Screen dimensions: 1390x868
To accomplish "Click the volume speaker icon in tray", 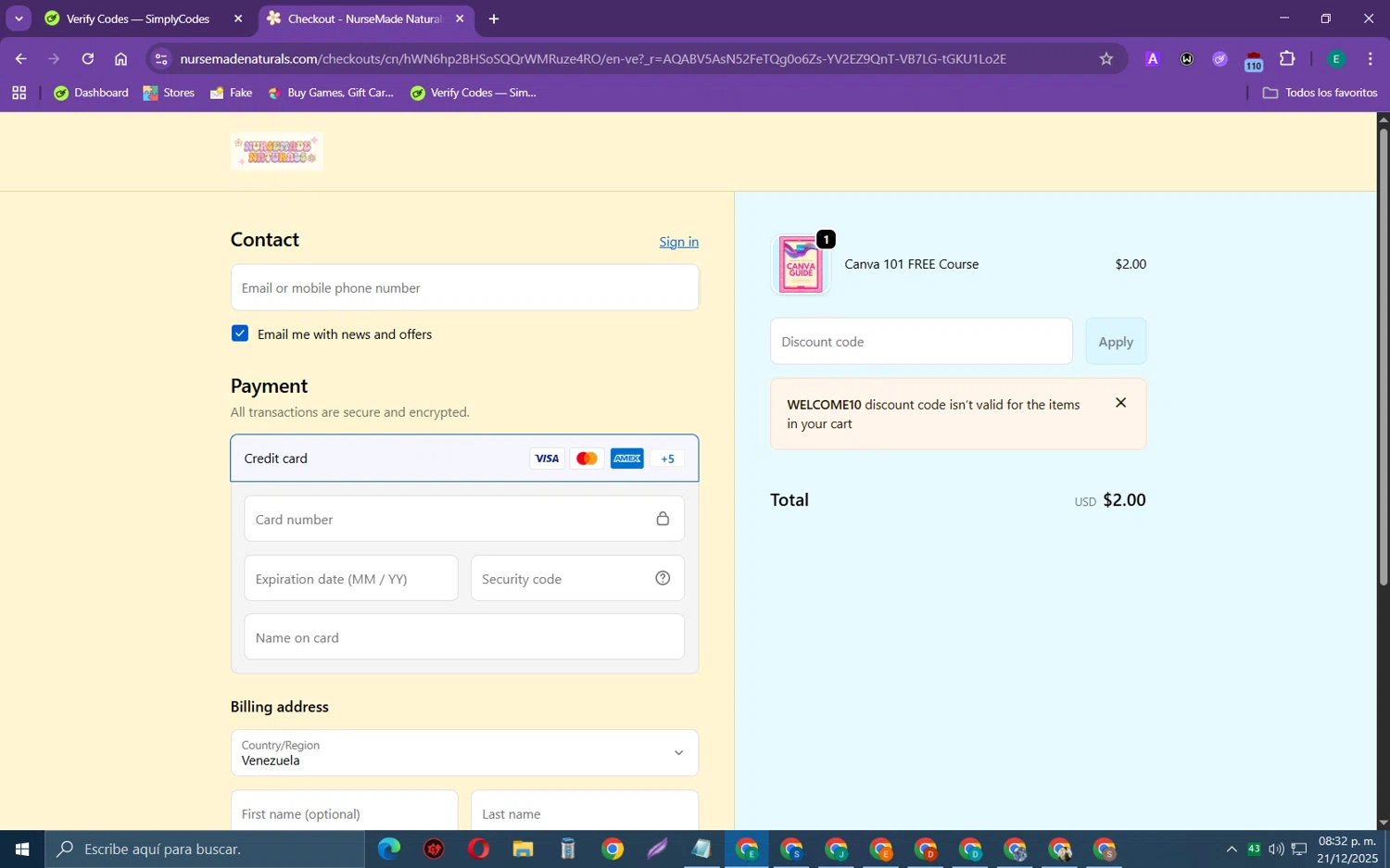I will [1276, 849].
